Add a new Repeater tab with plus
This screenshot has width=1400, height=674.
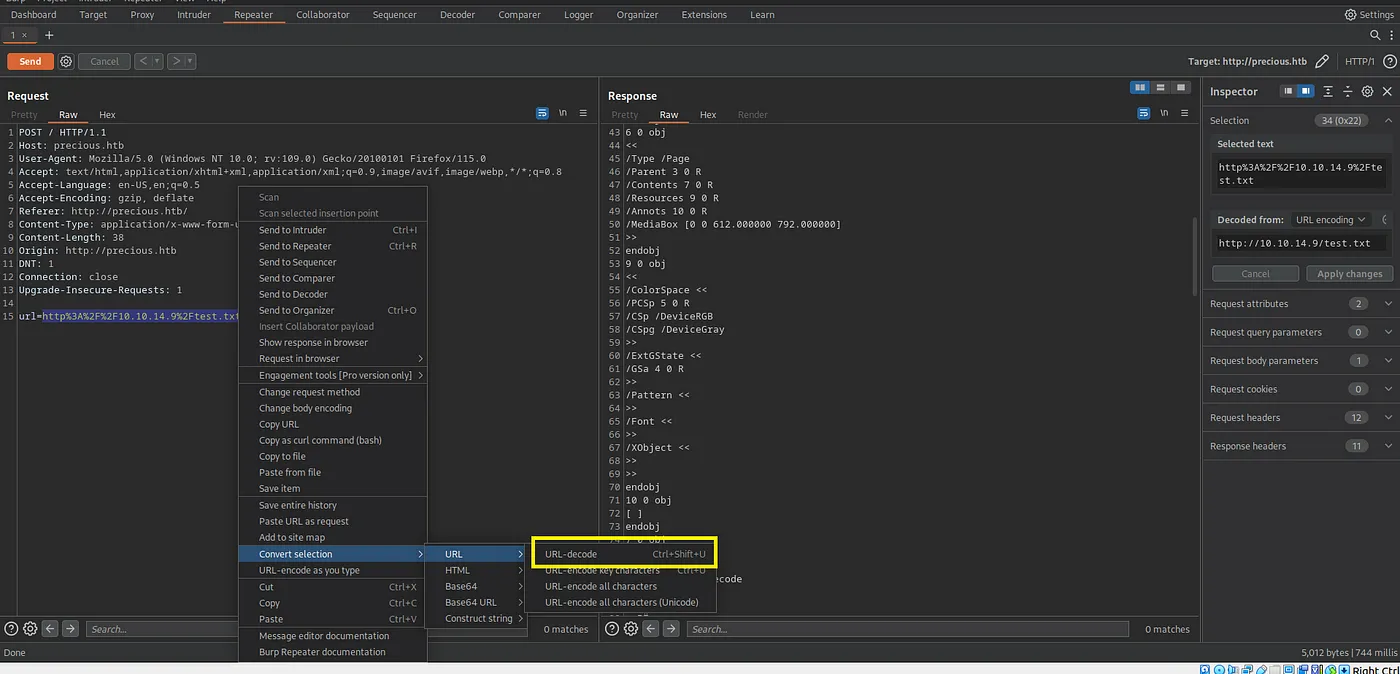tap(49, 35)
